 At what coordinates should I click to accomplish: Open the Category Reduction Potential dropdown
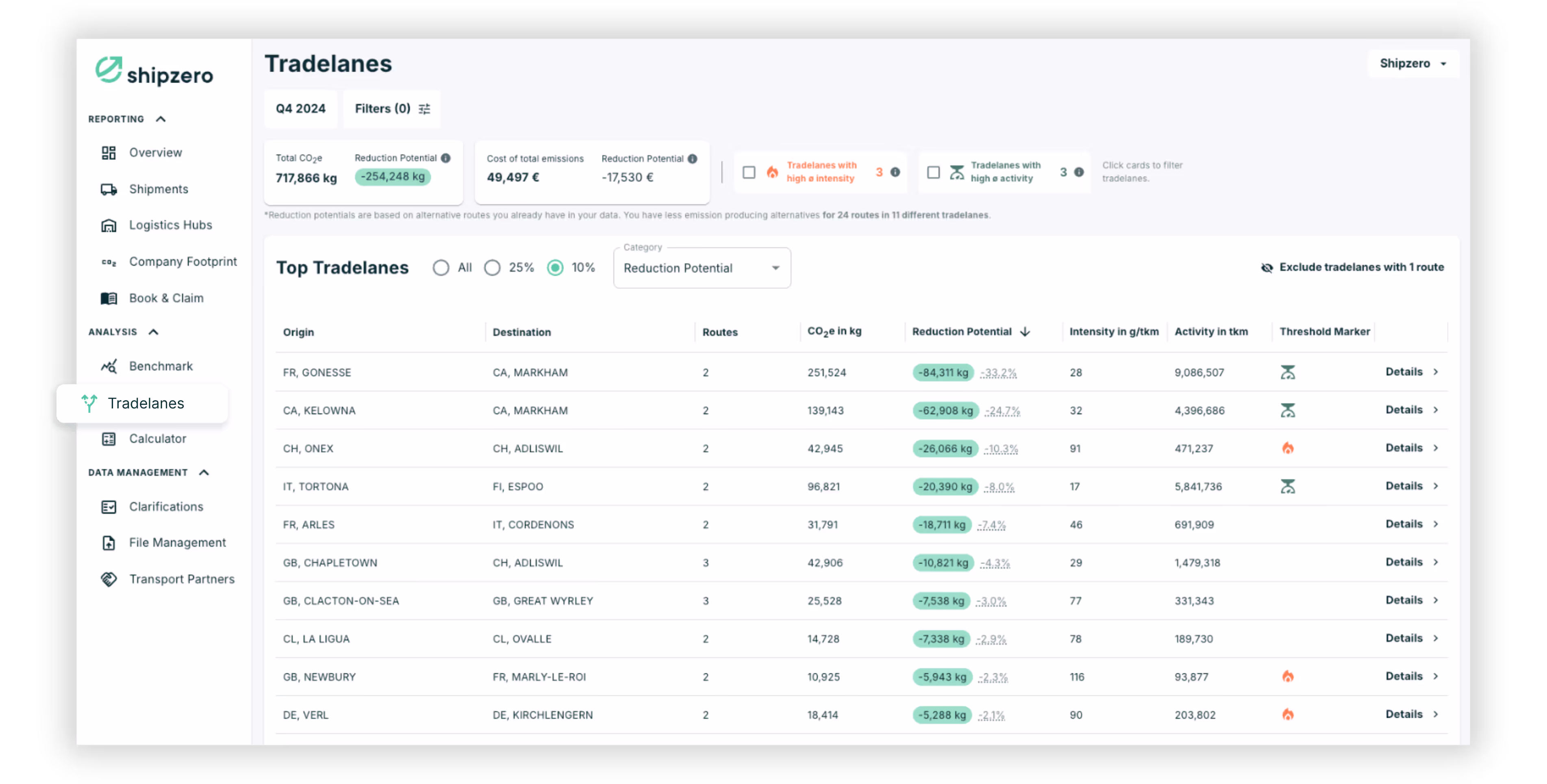point(702,269)
